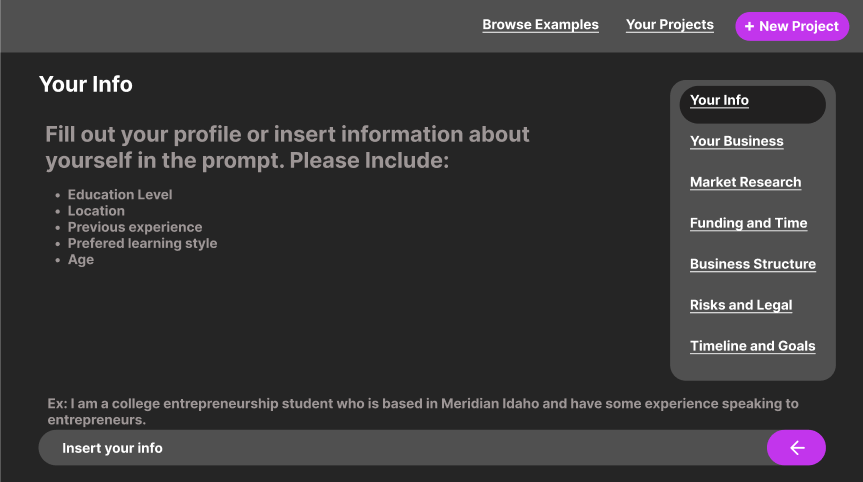
Task: Click the Location bullet item
Action: pyautogui.click(x=96, y=211)
